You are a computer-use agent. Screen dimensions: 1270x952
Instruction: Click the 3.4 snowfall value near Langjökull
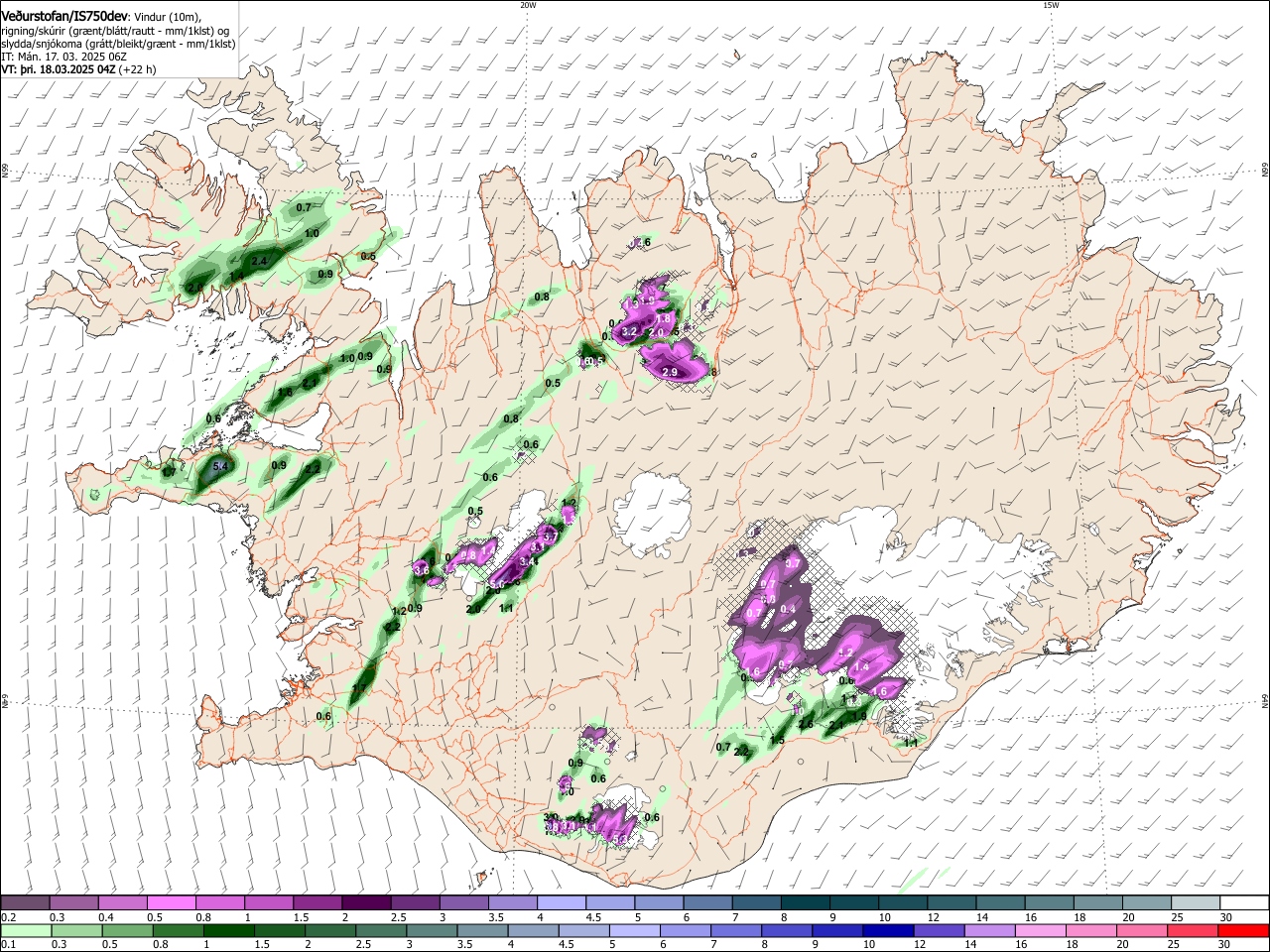tap(528, 561)
